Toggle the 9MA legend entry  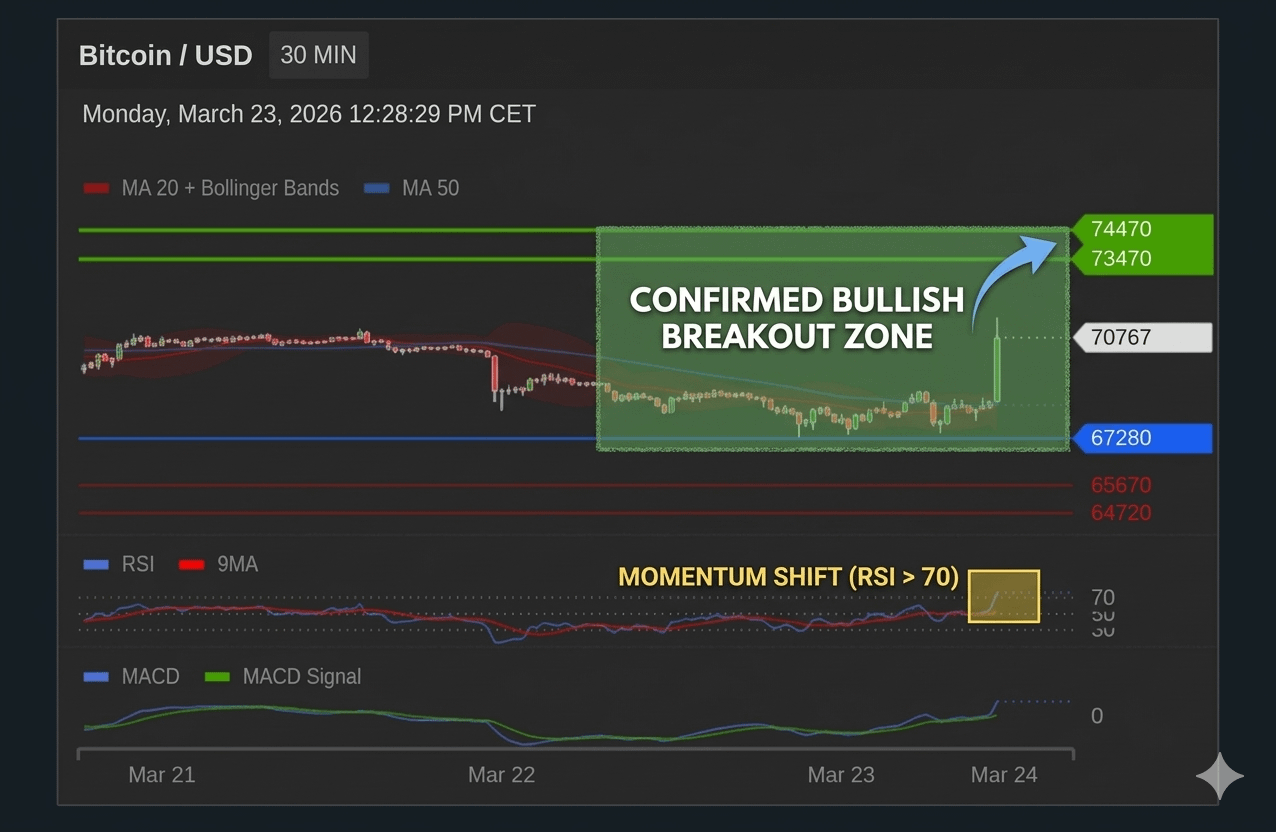point(218,564)
